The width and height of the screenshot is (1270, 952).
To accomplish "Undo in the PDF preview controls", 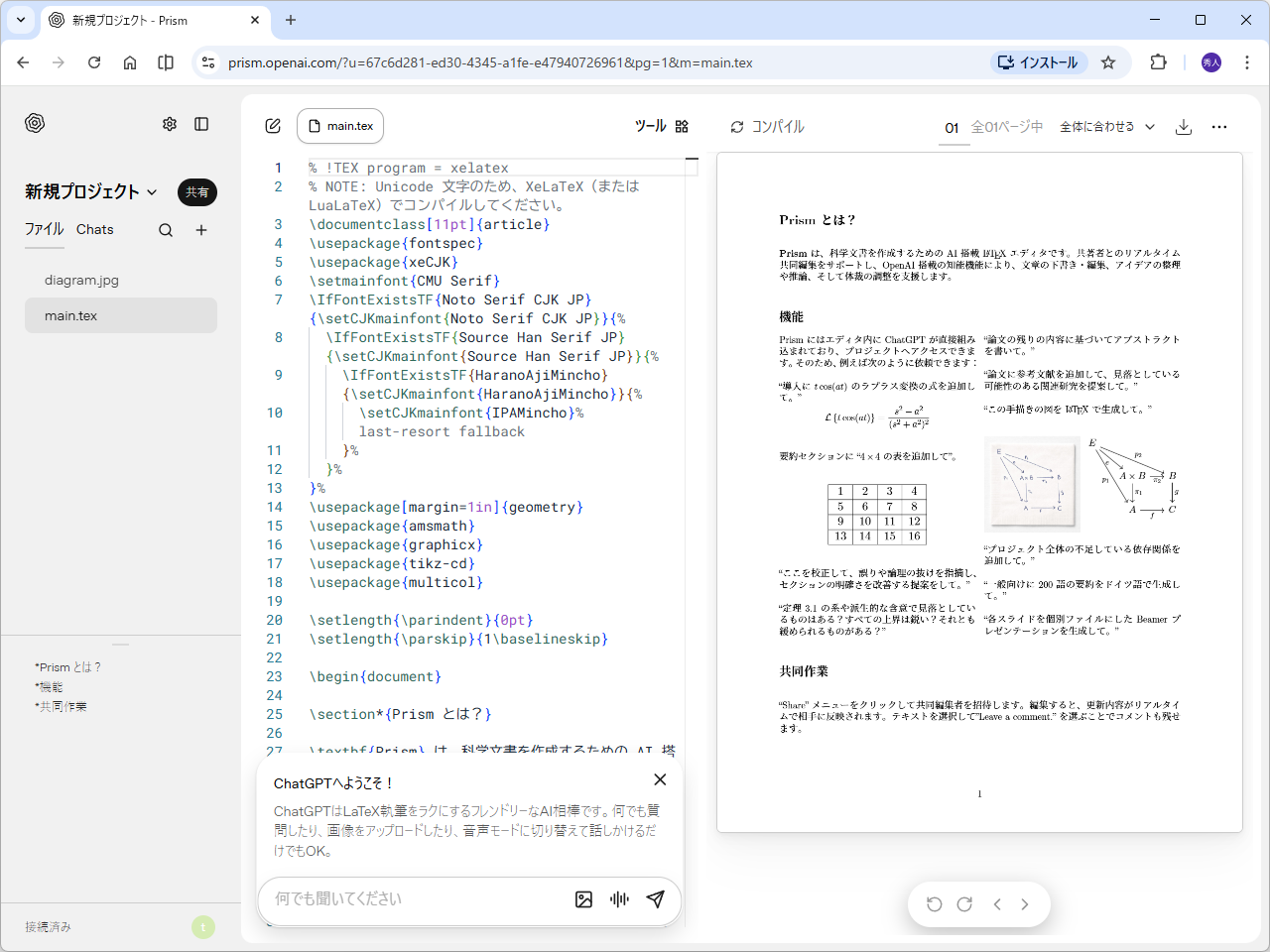I will (x=934, y=903).
